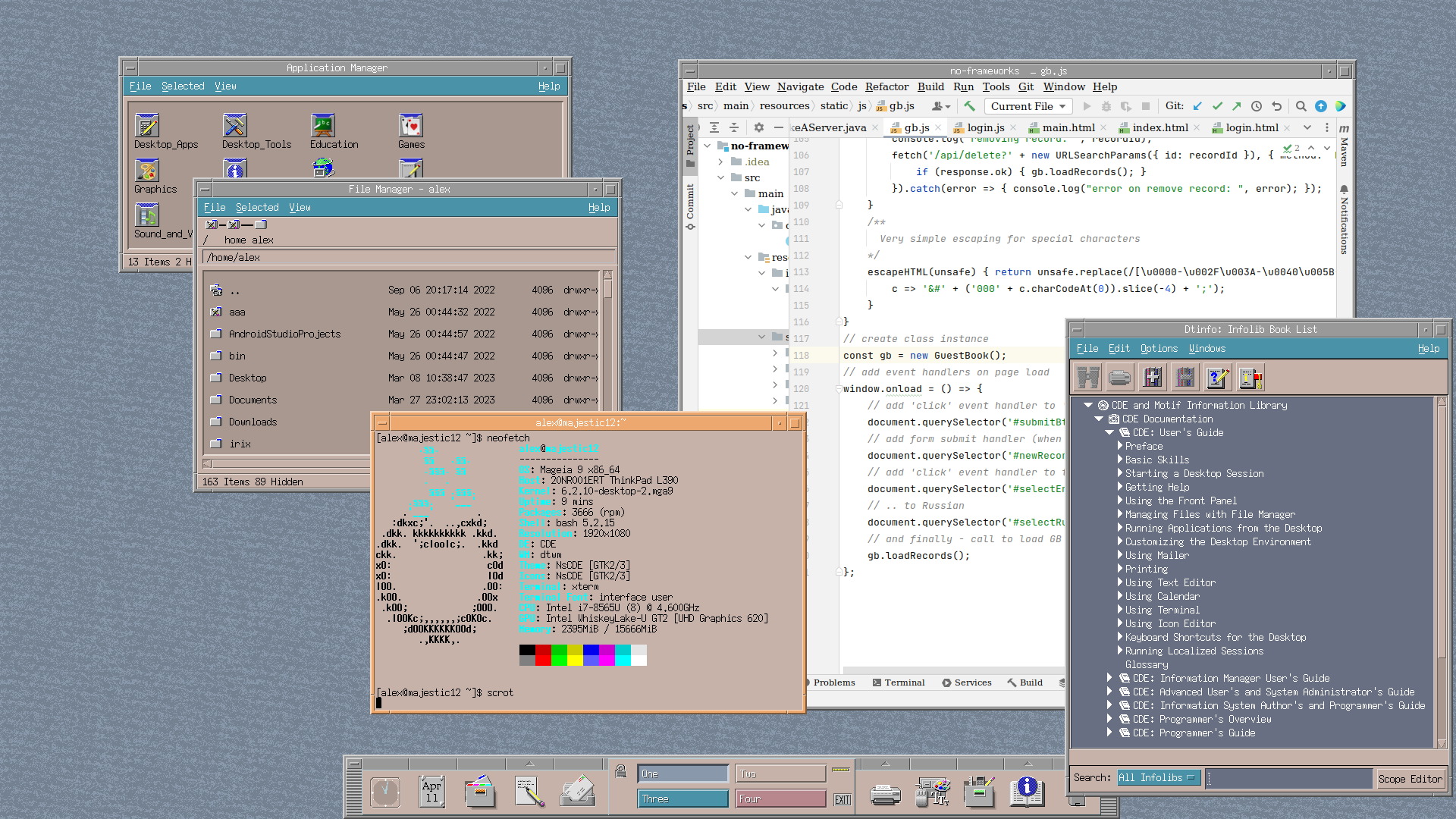This screenshot has width=1456, height=819.
Task: Open the Calendar icon on front panel
Action: point(431,792)
